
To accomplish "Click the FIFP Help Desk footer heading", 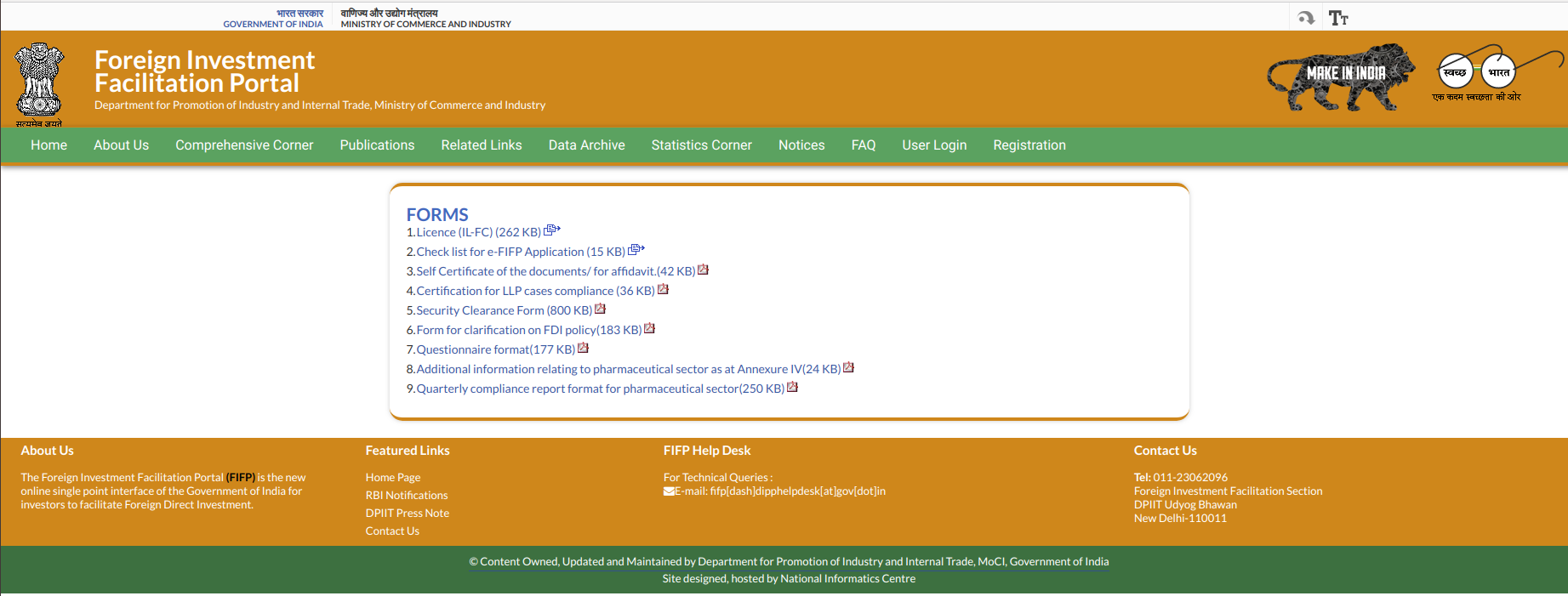I will [707, 451].
